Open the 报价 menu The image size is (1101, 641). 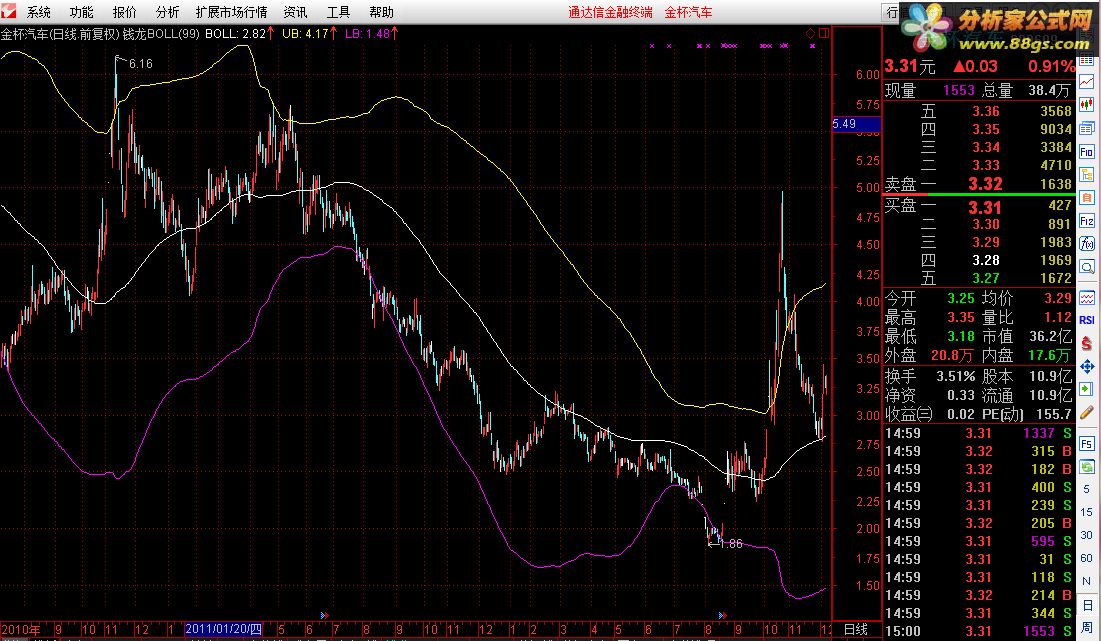tap(124, 12)
